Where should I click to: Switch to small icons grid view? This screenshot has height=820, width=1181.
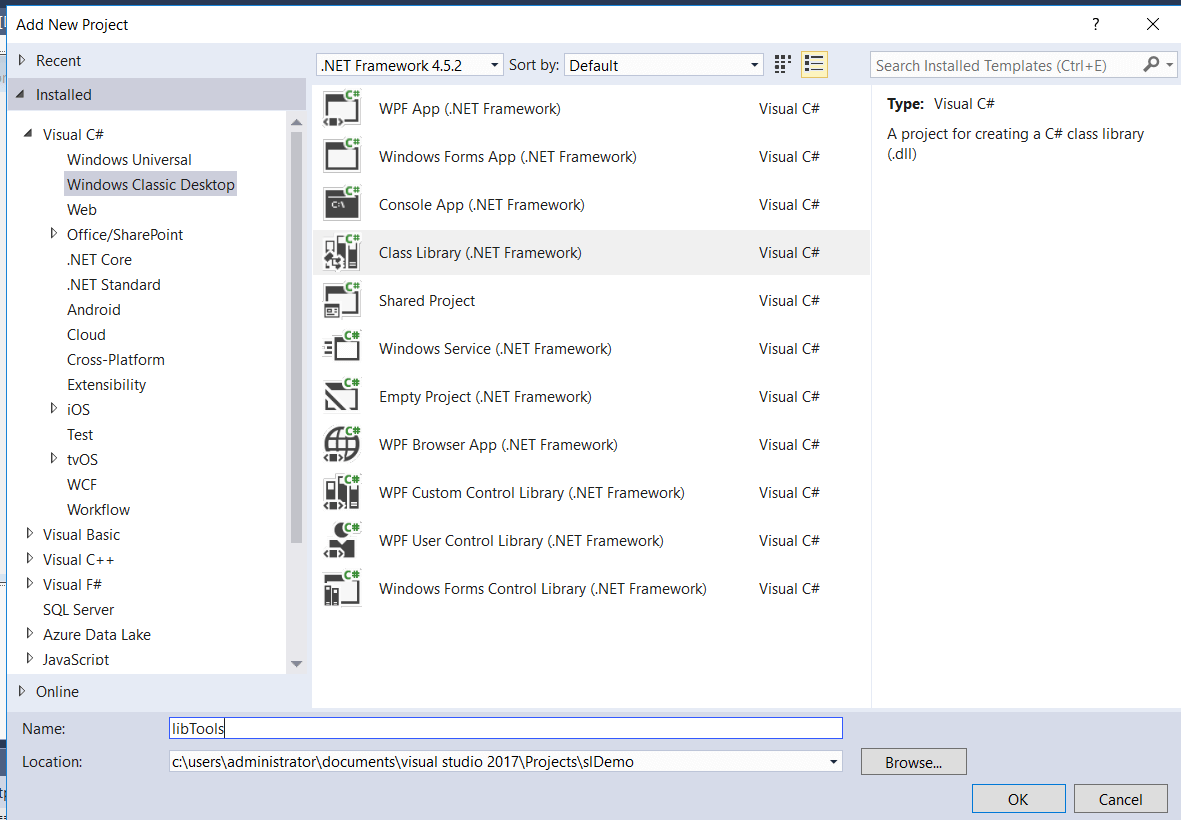coord(783,65)
